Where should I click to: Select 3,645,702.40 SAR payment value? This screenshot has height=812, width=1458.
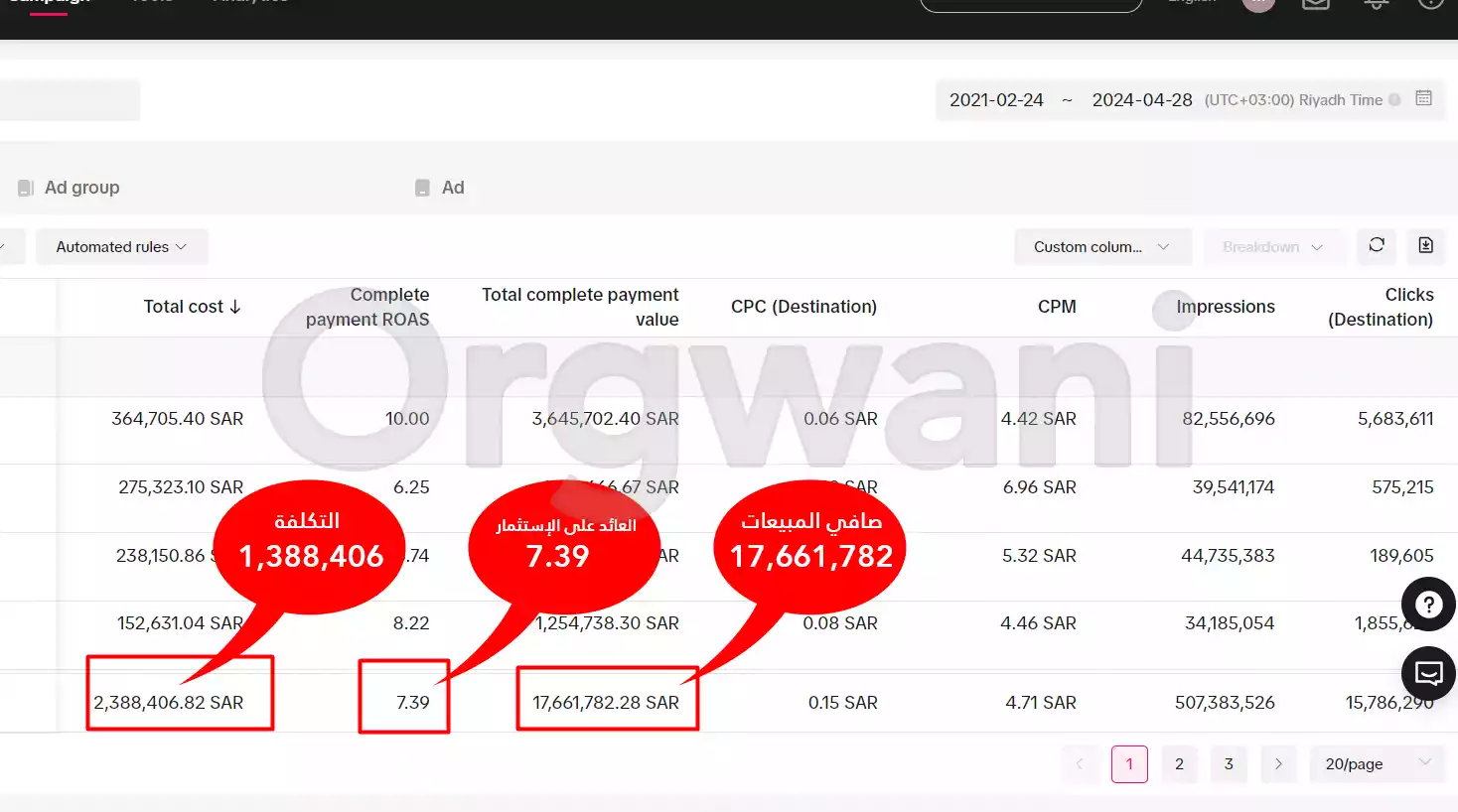605,419
